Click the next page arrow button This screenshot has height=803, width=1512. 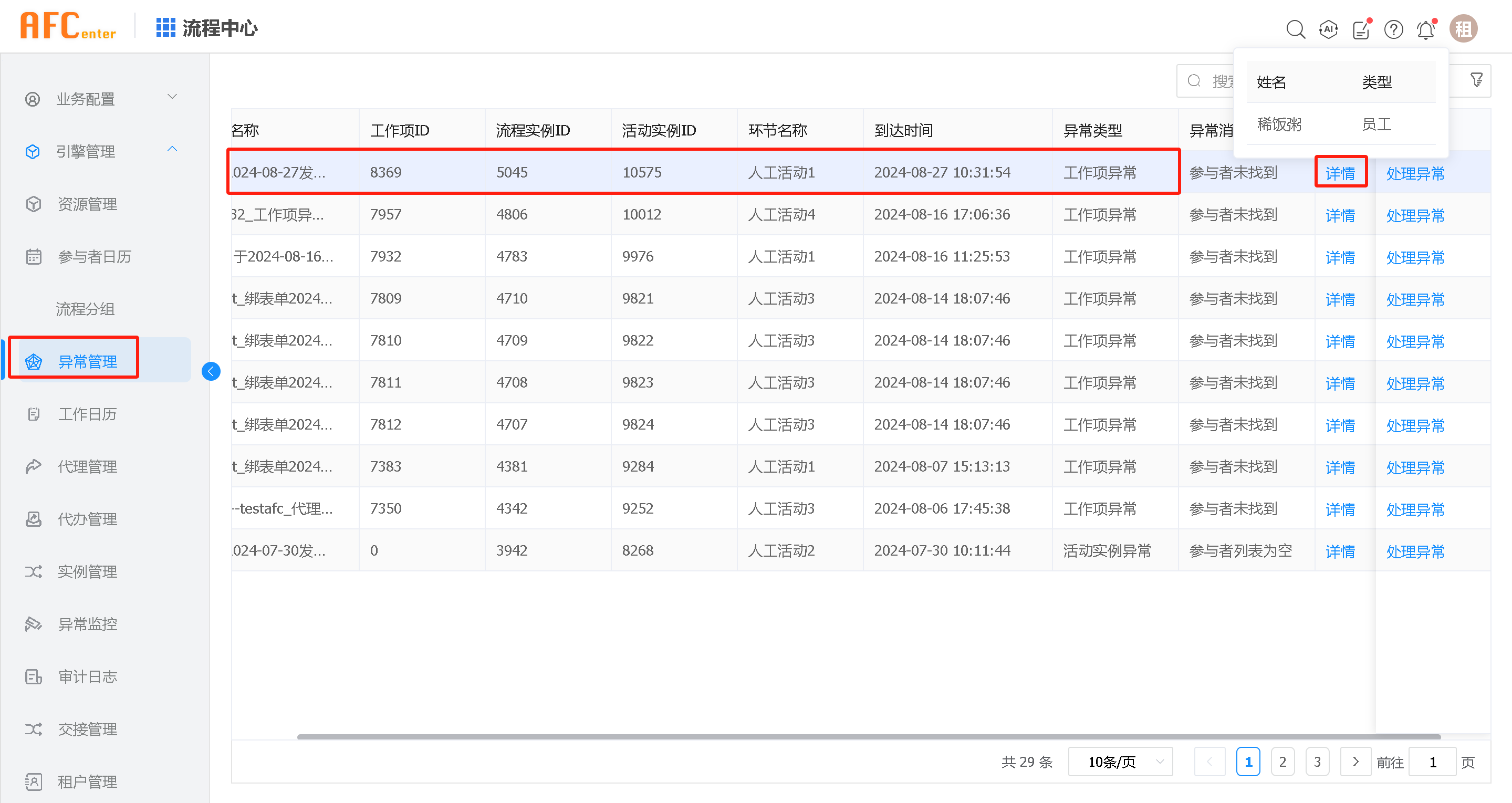coord(1355,762)
